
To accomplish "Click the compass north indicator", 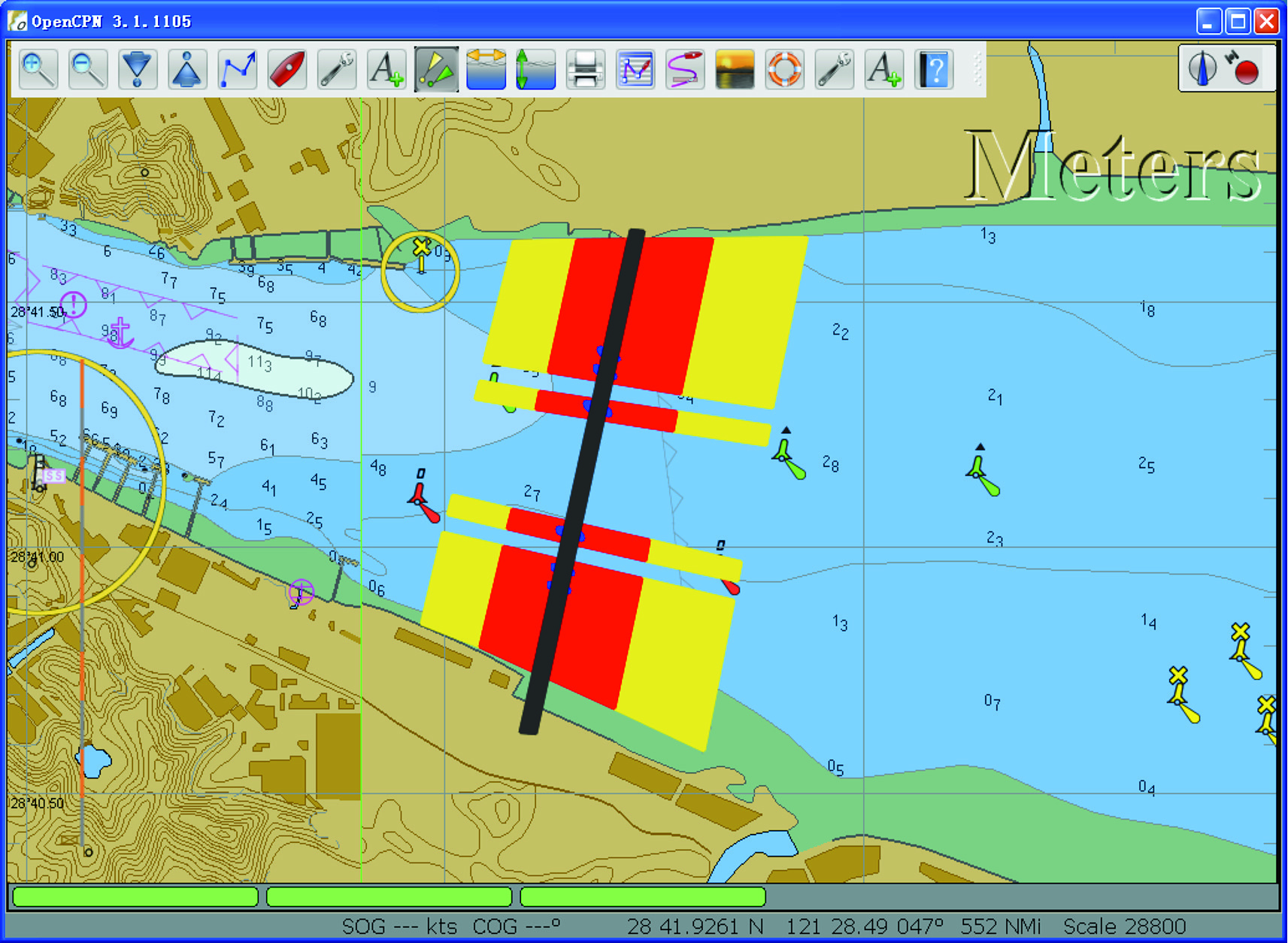I will click(1202, 68).
